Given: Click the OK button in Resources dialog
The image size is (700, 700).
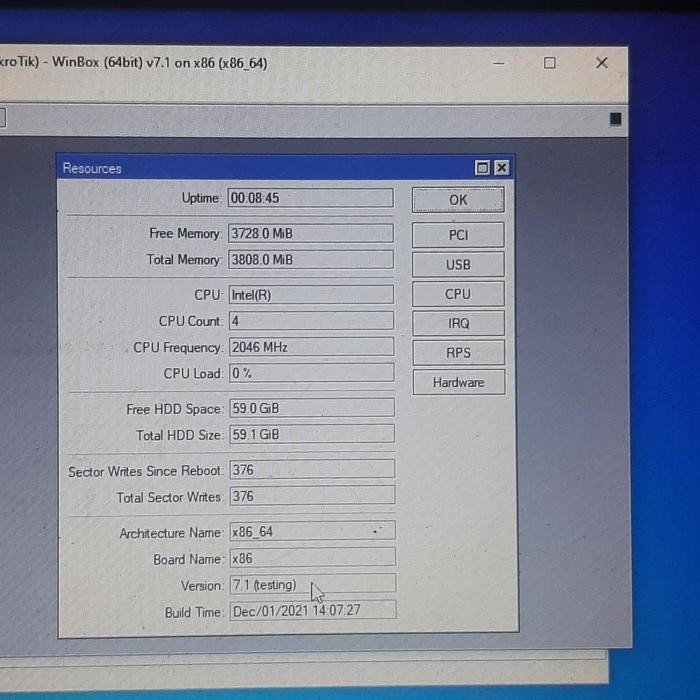Looking at the screenshot, I should 458,200.
